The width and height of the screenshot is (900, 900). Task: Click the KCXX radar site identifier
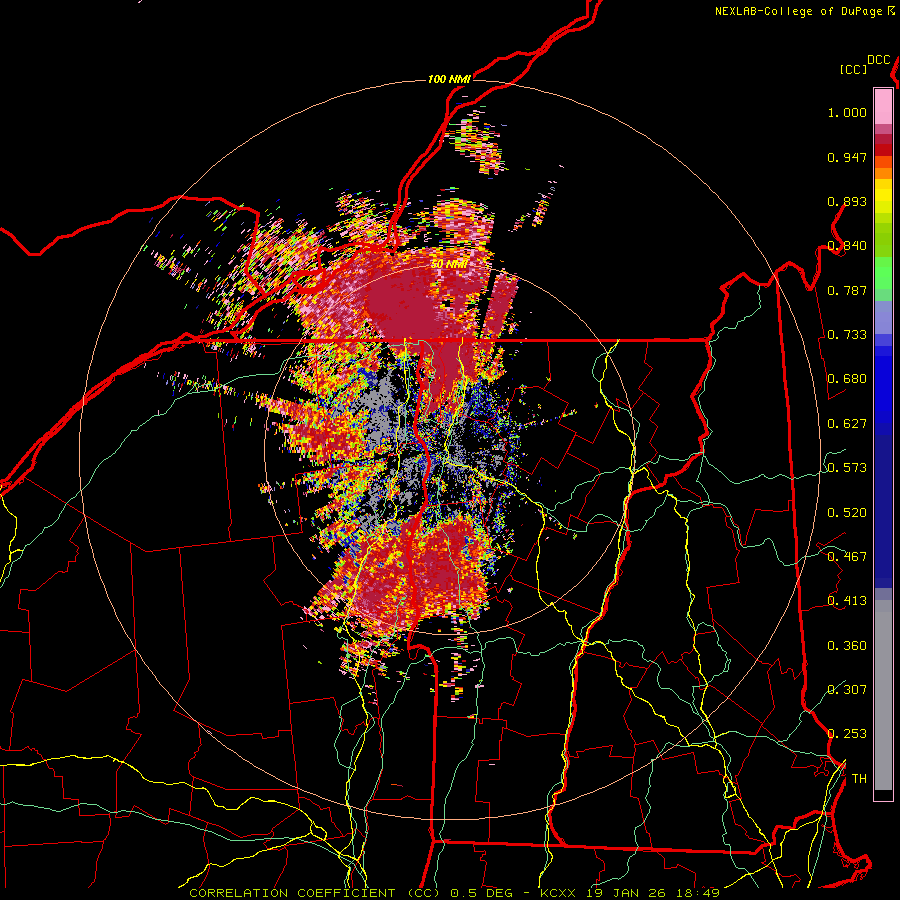559,893
